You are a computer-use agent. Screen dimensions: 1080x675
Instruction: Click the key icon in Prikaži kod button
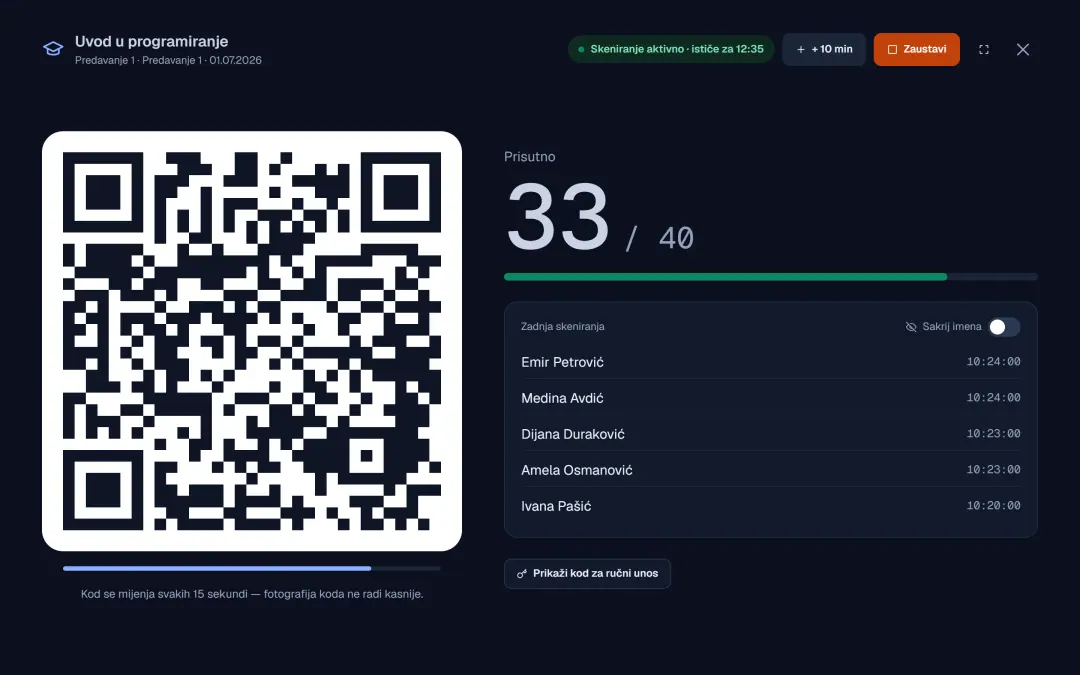coord(522,574)
